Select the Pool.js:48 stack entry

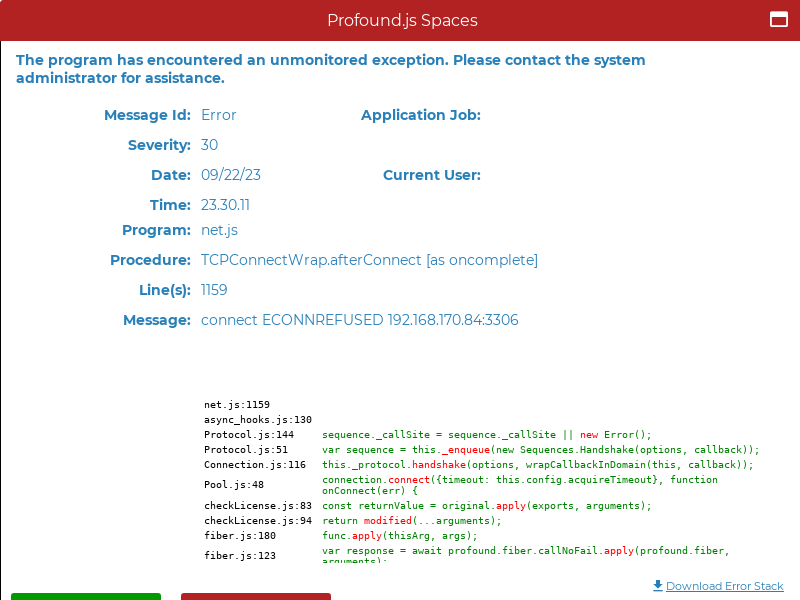point(234,485)
